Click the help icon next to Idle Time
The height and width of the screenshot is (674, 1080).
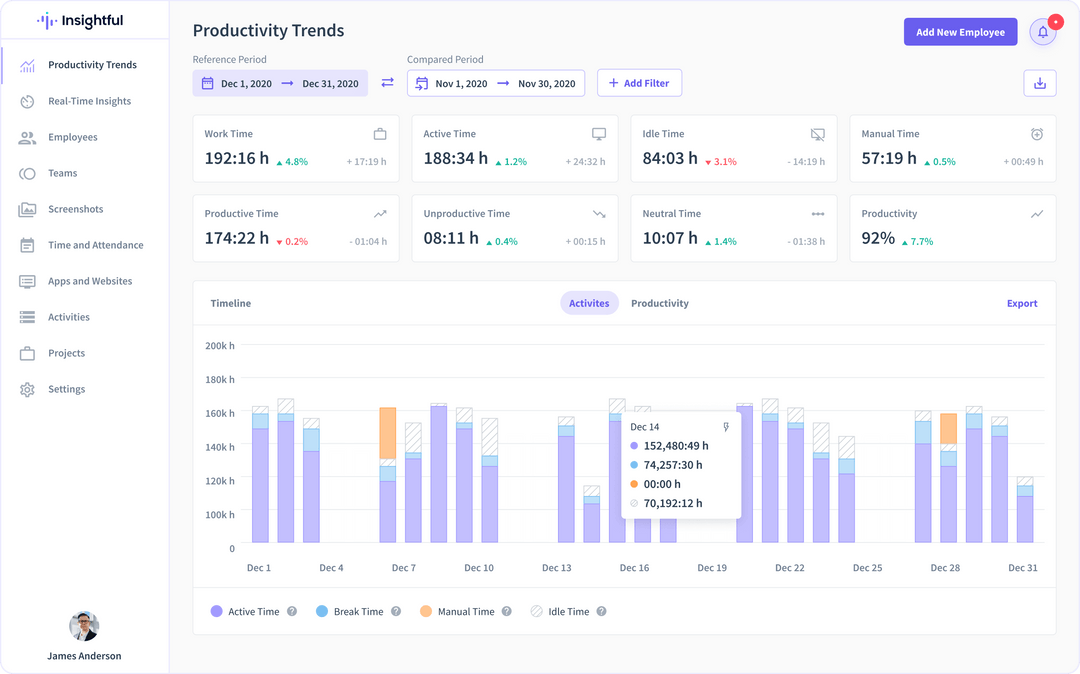601,611
